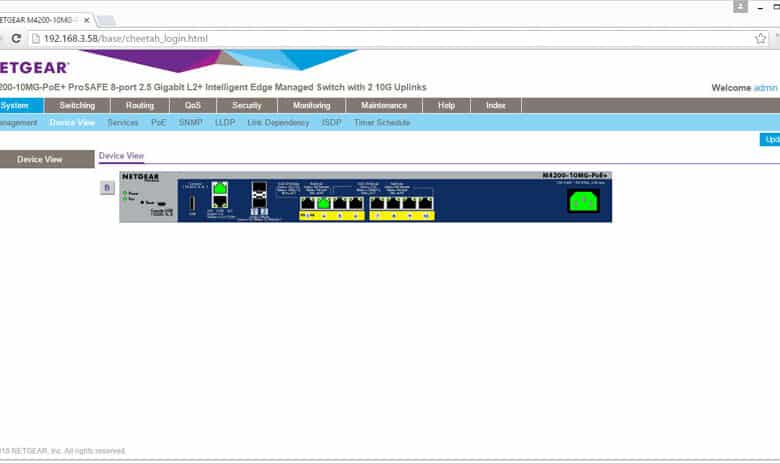Image resolution: width=780 pixels, height=464 pixels.
Task: Bookmark this page with the star icon
Action: 761,38
